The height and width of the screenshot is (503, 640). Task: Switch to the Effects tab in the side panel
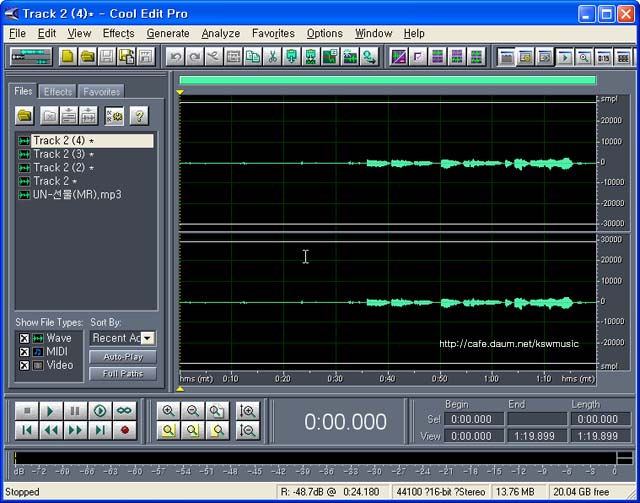coord(58,91)
